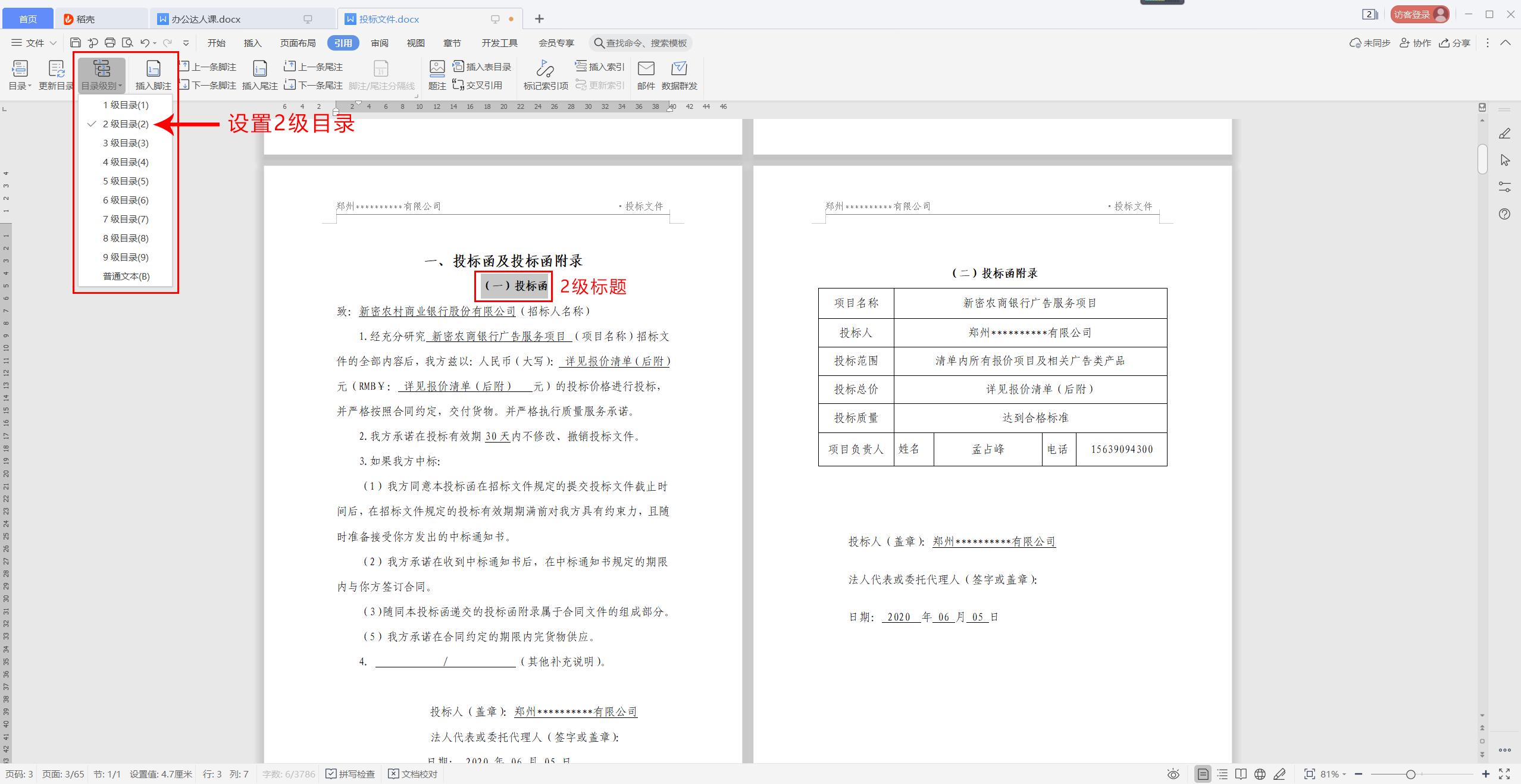
Task: Go to 下一条尾注 next endnote
Action: click(314, 85)
